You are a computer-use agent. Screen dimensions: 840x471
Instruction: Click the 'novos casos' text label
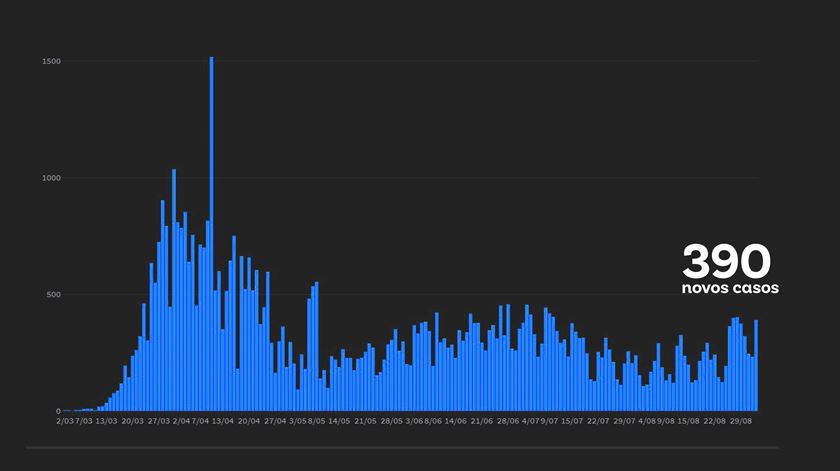(x=730, y=289)
